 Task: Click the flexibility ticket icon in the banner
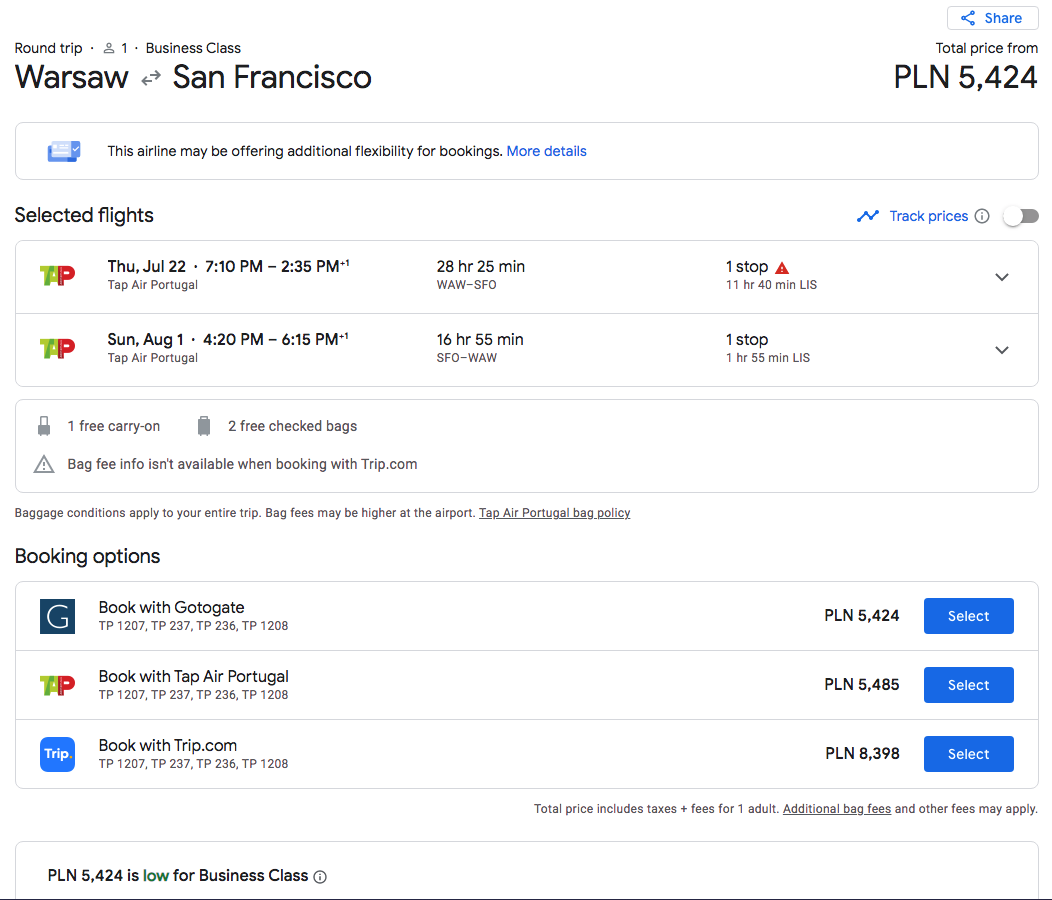tap(64, 151)
